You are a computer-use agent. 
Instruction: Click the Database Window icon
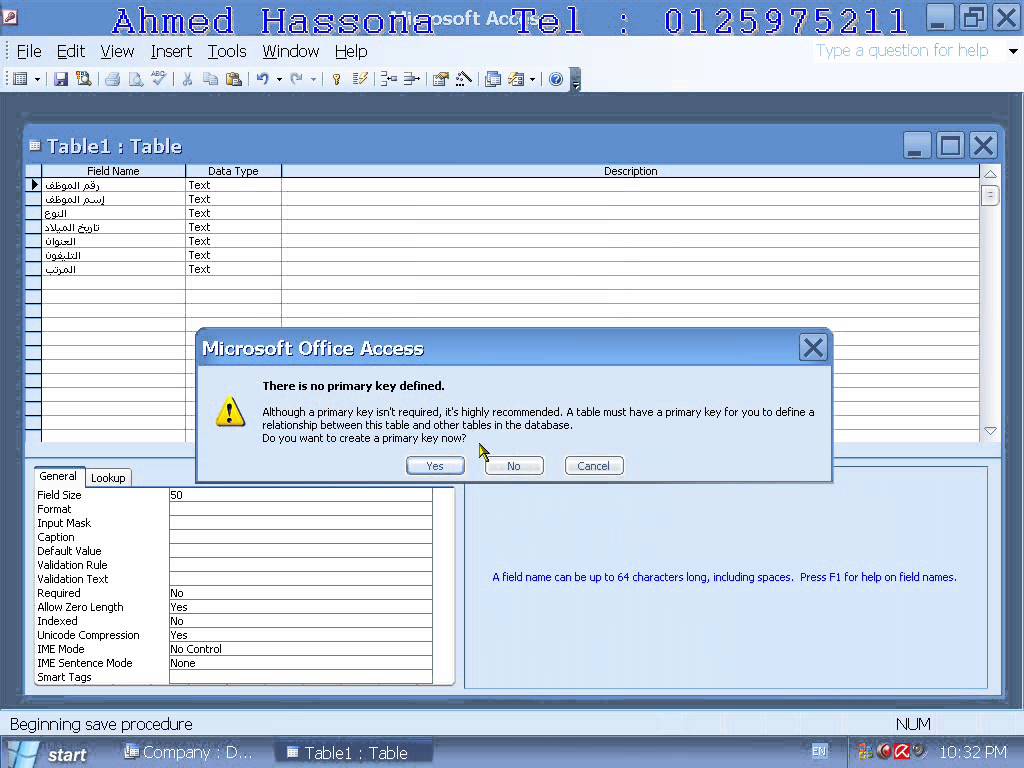click(493, 79)
